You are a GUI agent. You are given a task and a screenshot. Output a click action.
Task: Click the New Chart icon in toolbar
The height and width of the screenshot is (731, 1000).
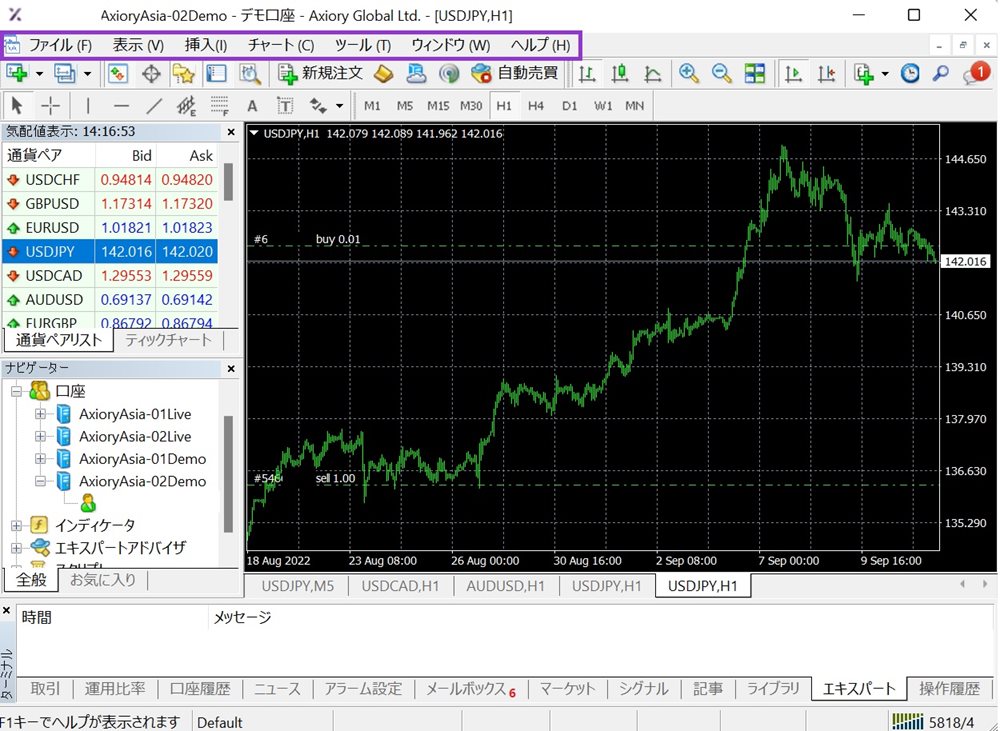tap(17, 73)
